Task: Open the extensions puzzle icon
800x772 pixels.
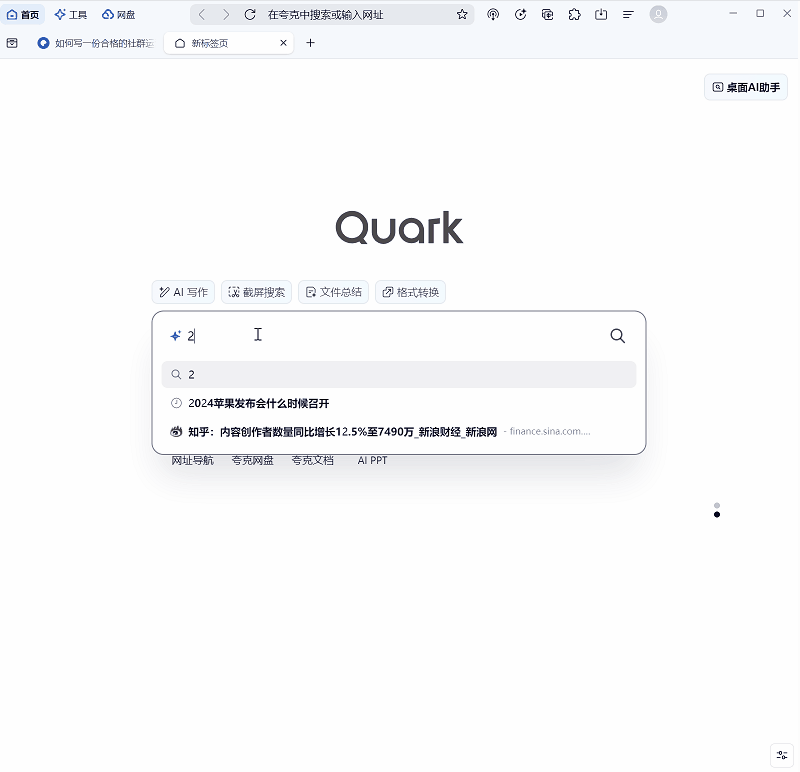Action: (574, 15)
